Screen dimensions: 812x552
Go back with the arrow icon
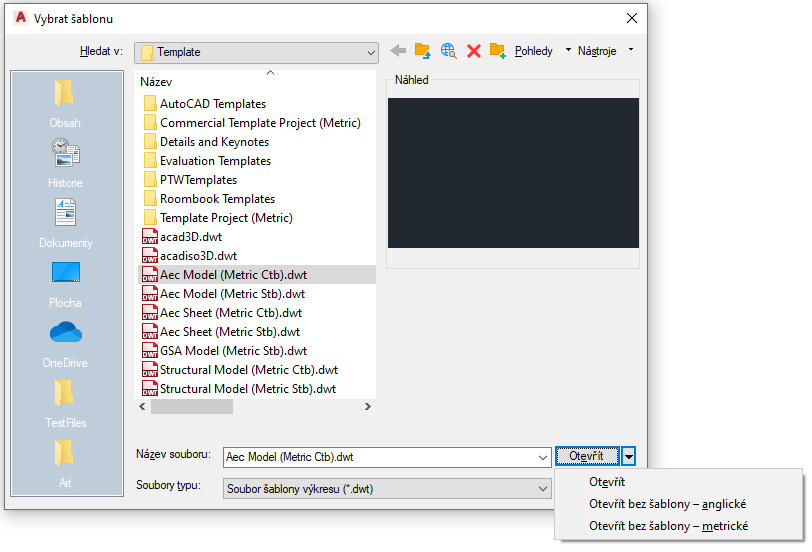[398, 51]
